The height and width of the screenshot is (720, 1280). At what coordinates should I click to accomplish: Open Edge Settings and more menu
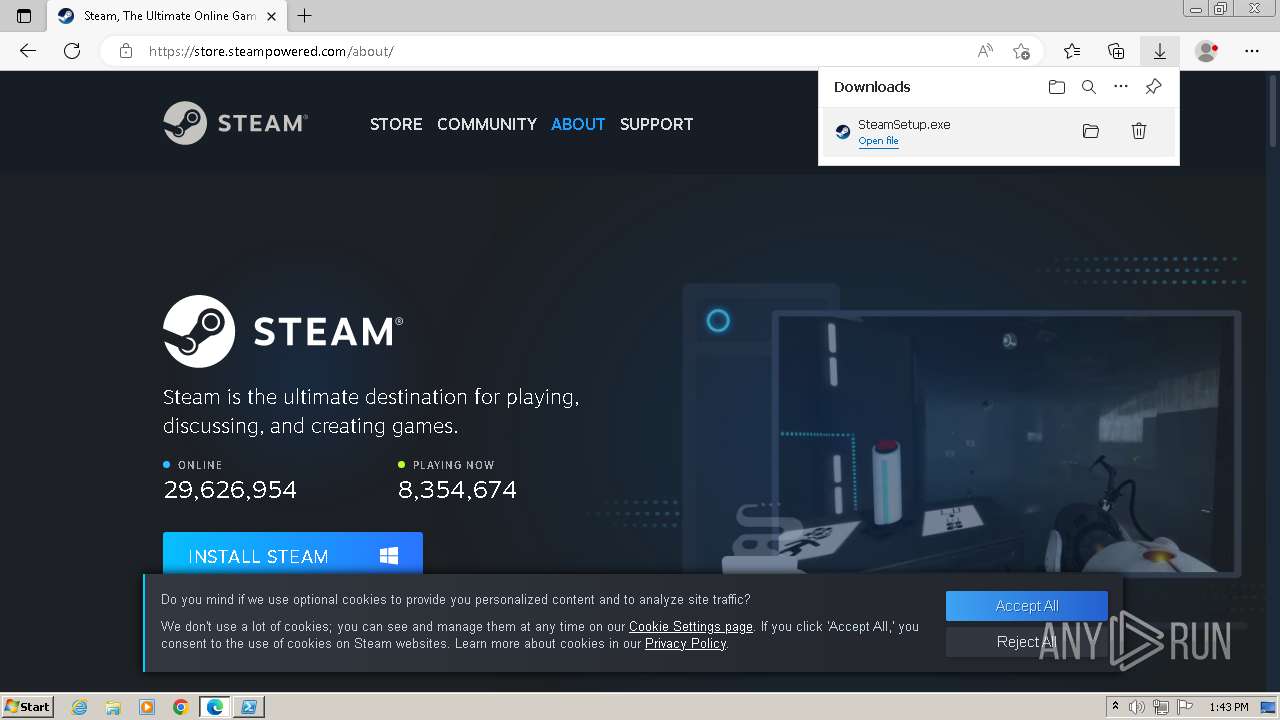[1252, 51]
